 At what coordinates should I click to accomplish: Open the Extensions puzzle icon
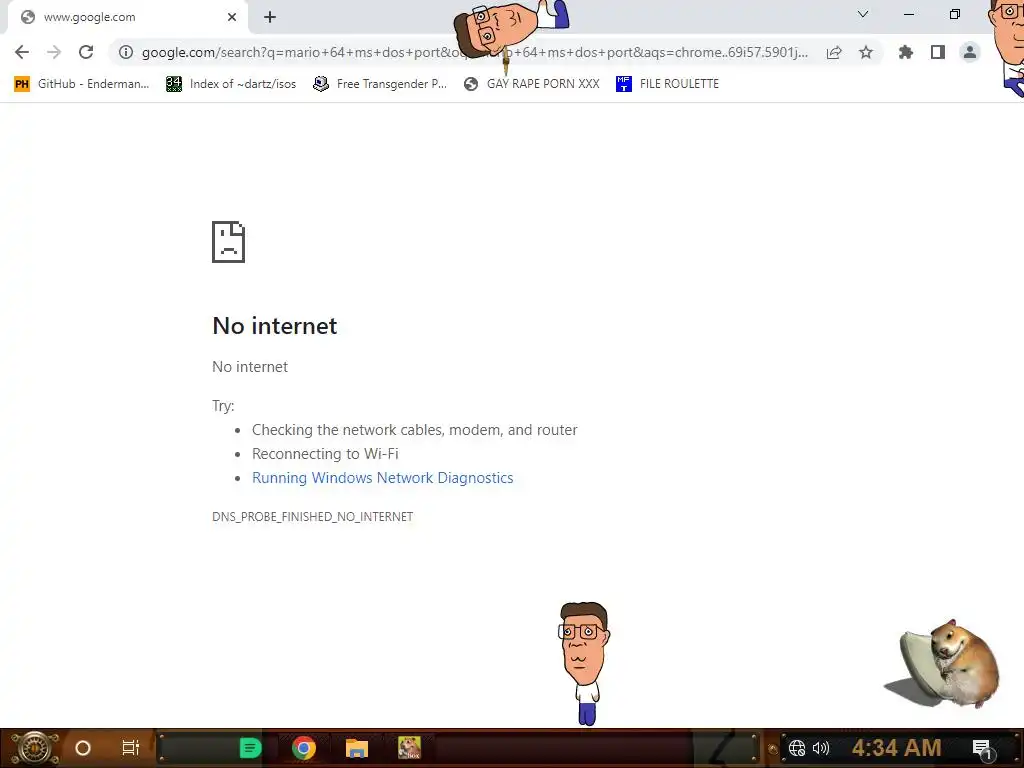pos(906,52)
